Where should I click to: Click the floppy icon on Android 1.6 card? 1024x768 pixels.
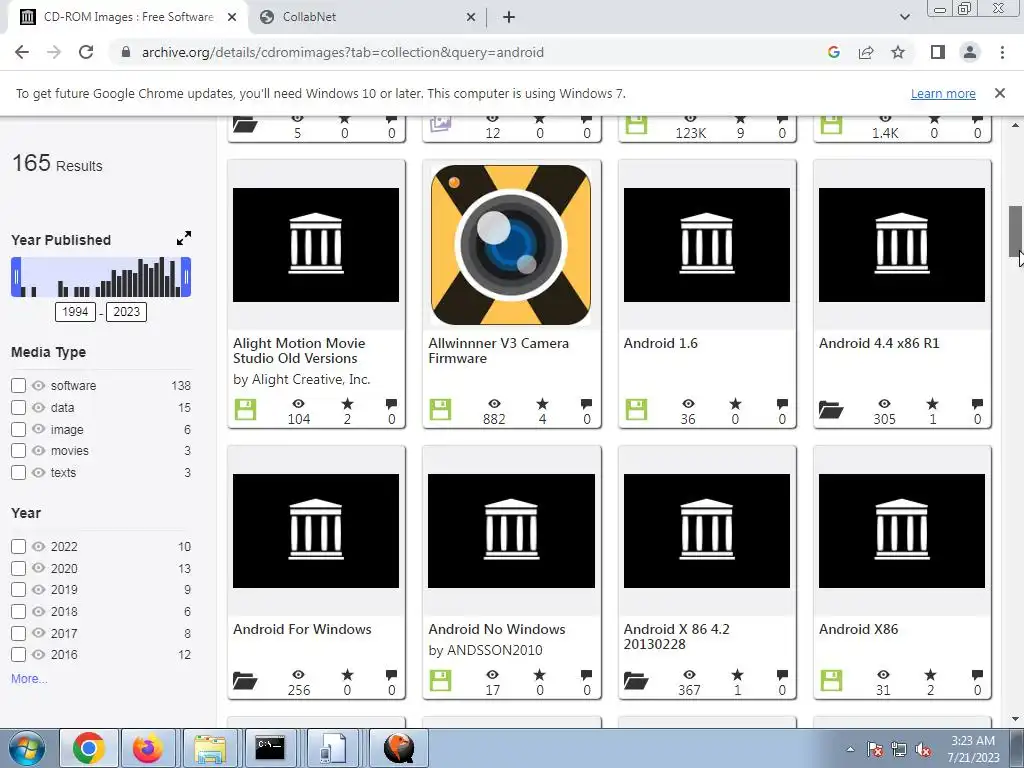click(636, 410)
